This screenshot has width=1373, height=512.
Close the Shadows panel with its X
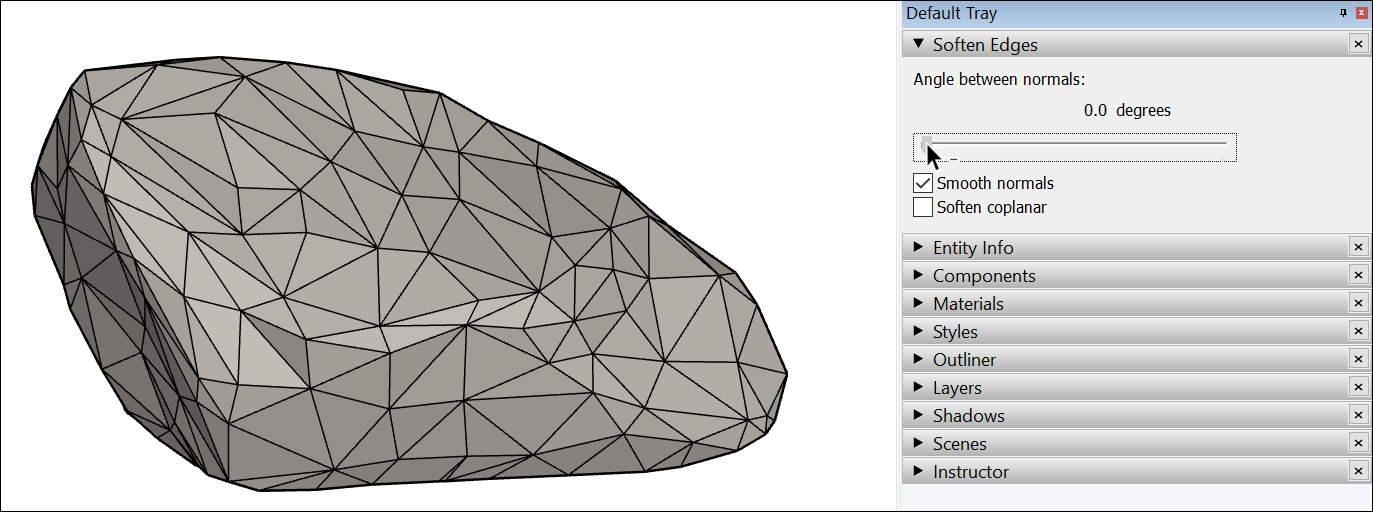coord(1358,415)
